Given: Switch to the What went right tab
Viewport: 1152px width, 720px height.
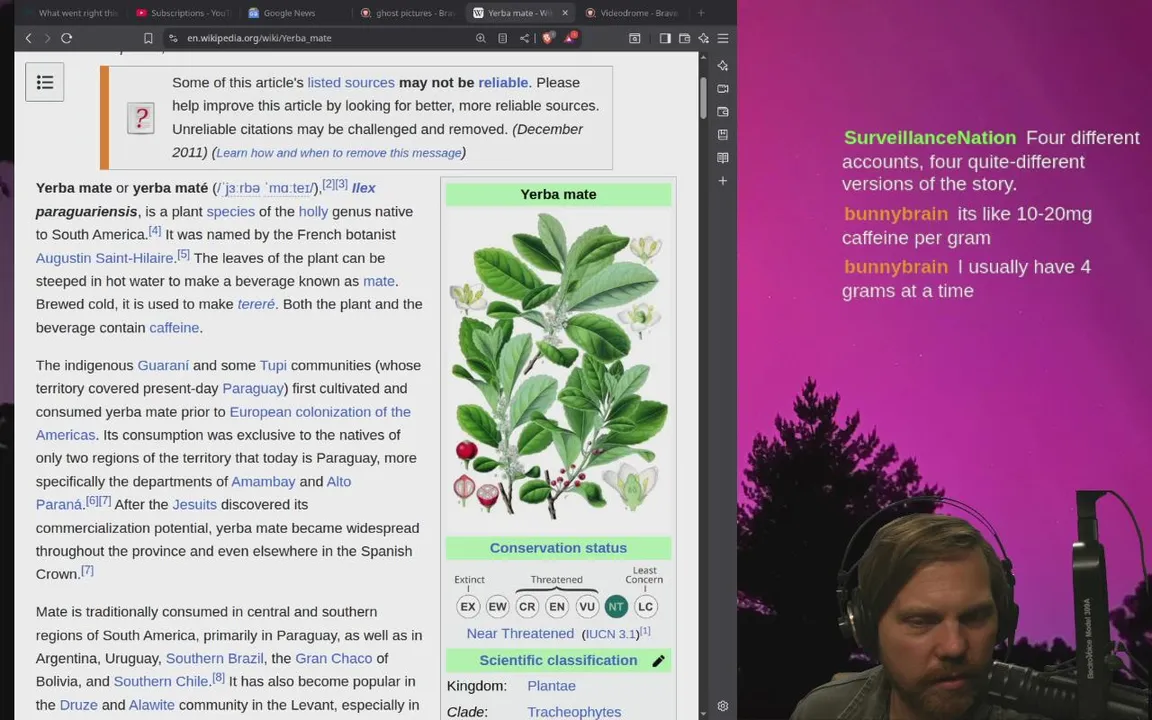Looking at the screenshot, I should tap(71, 13).
